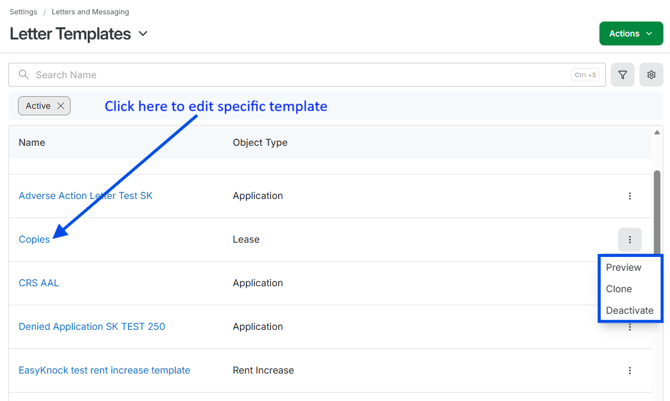The image size is (670, 401).
Task: Go to Letters and Messaging breadcrumb
Action: click(x=90, y=12)
